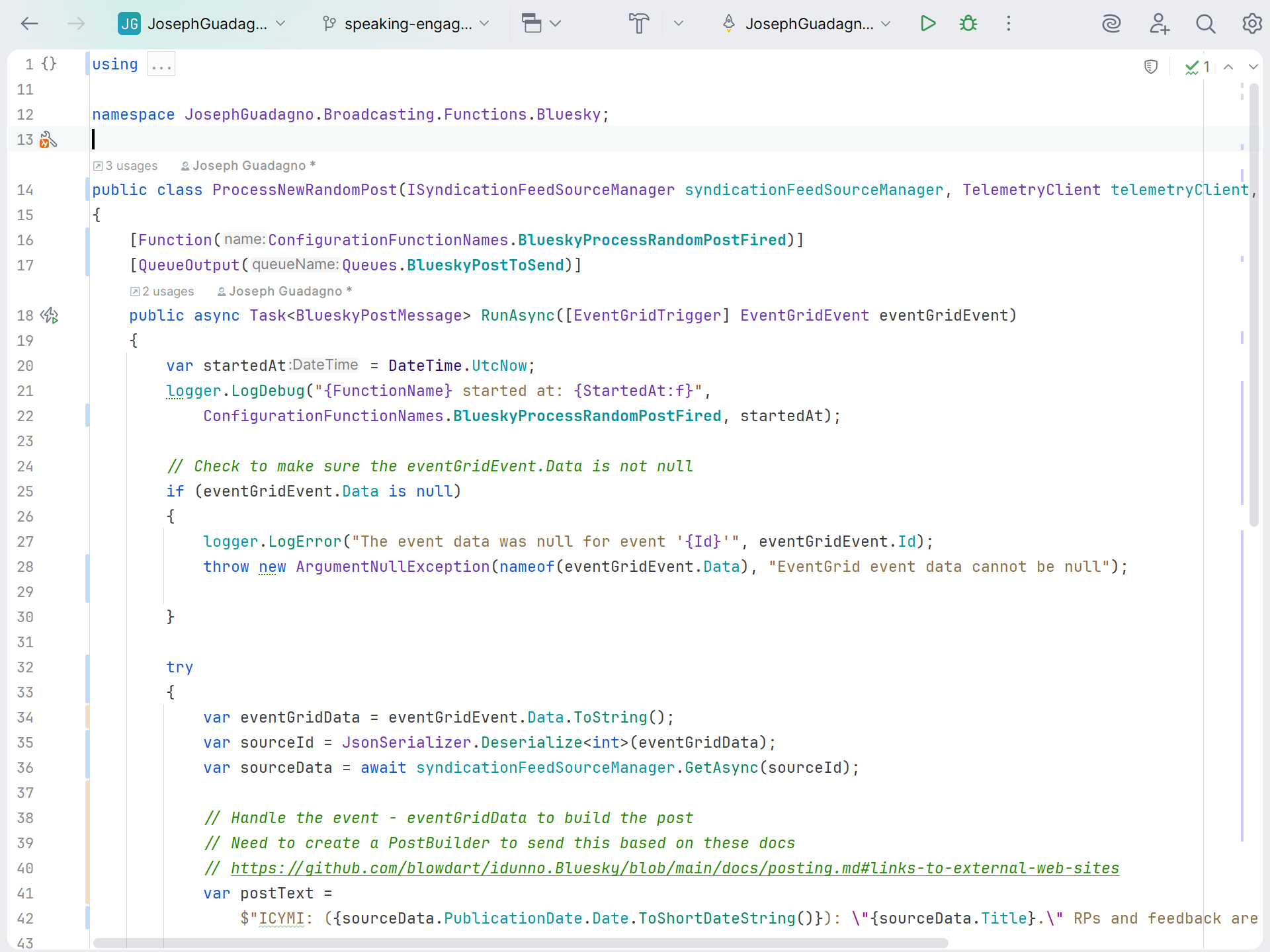Viewport: 1270px width, 952px height.
Task: Click the gutter Azure function run icon on line 18
Action: (50, 315)
